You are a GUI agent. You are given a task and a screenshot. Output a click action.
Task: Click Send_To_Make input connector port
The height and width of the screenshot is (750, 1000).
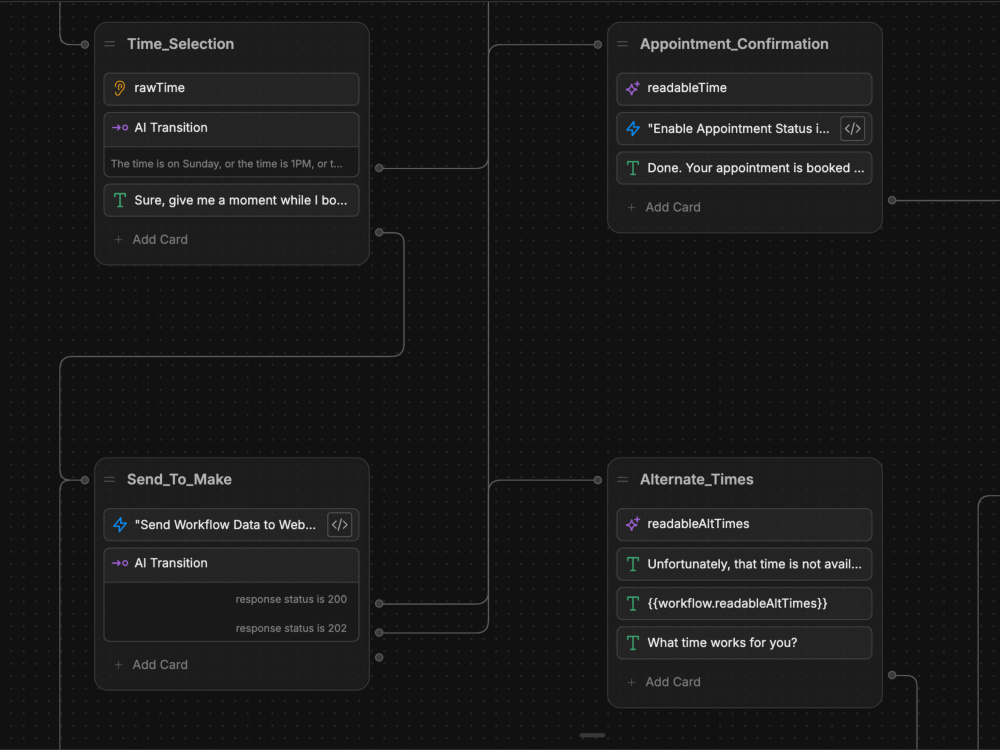tap(85, 480)
